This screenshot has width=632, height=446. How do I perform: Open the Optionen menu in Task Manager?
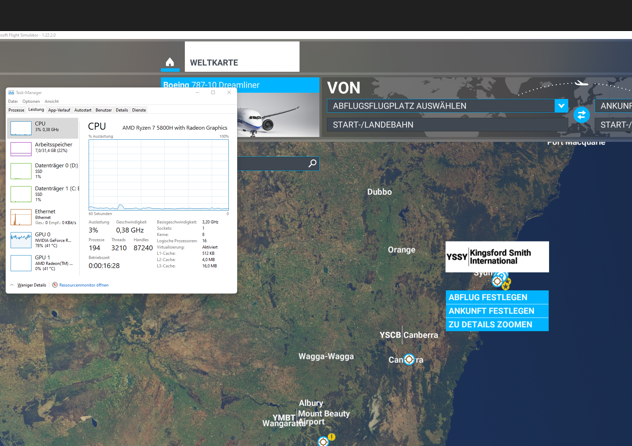pos(31,101)
